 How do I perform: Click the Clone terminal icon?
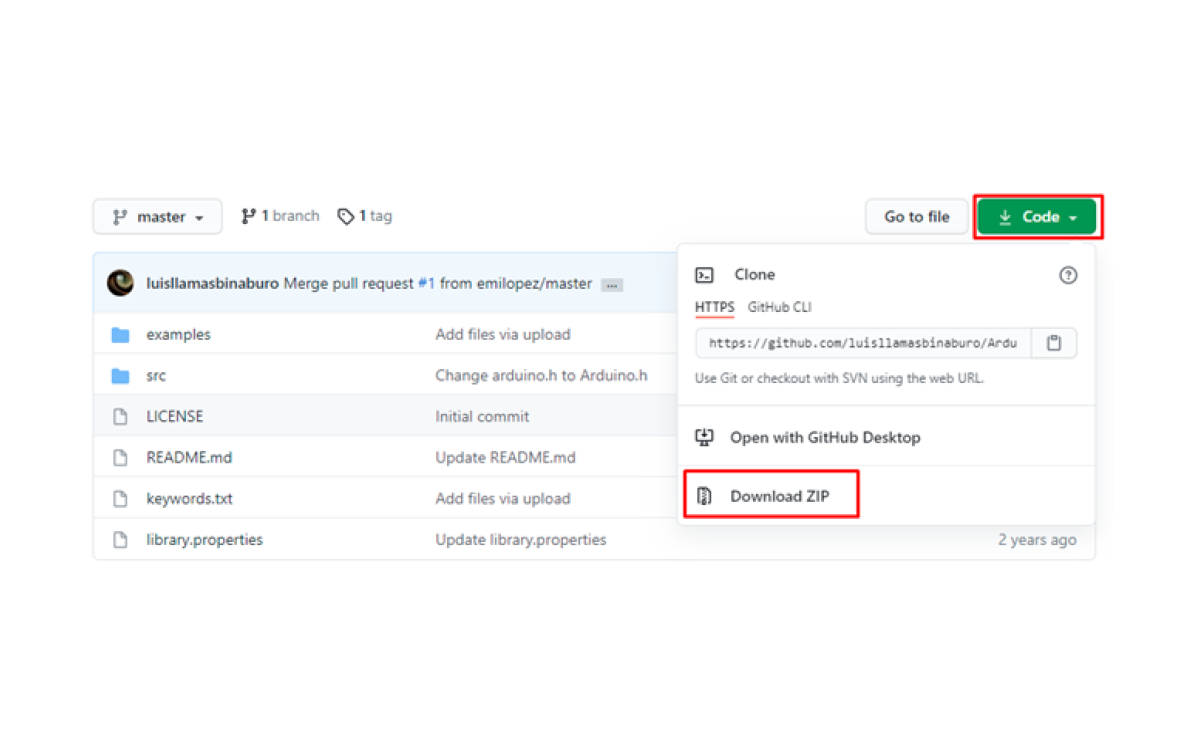(705, 275)
